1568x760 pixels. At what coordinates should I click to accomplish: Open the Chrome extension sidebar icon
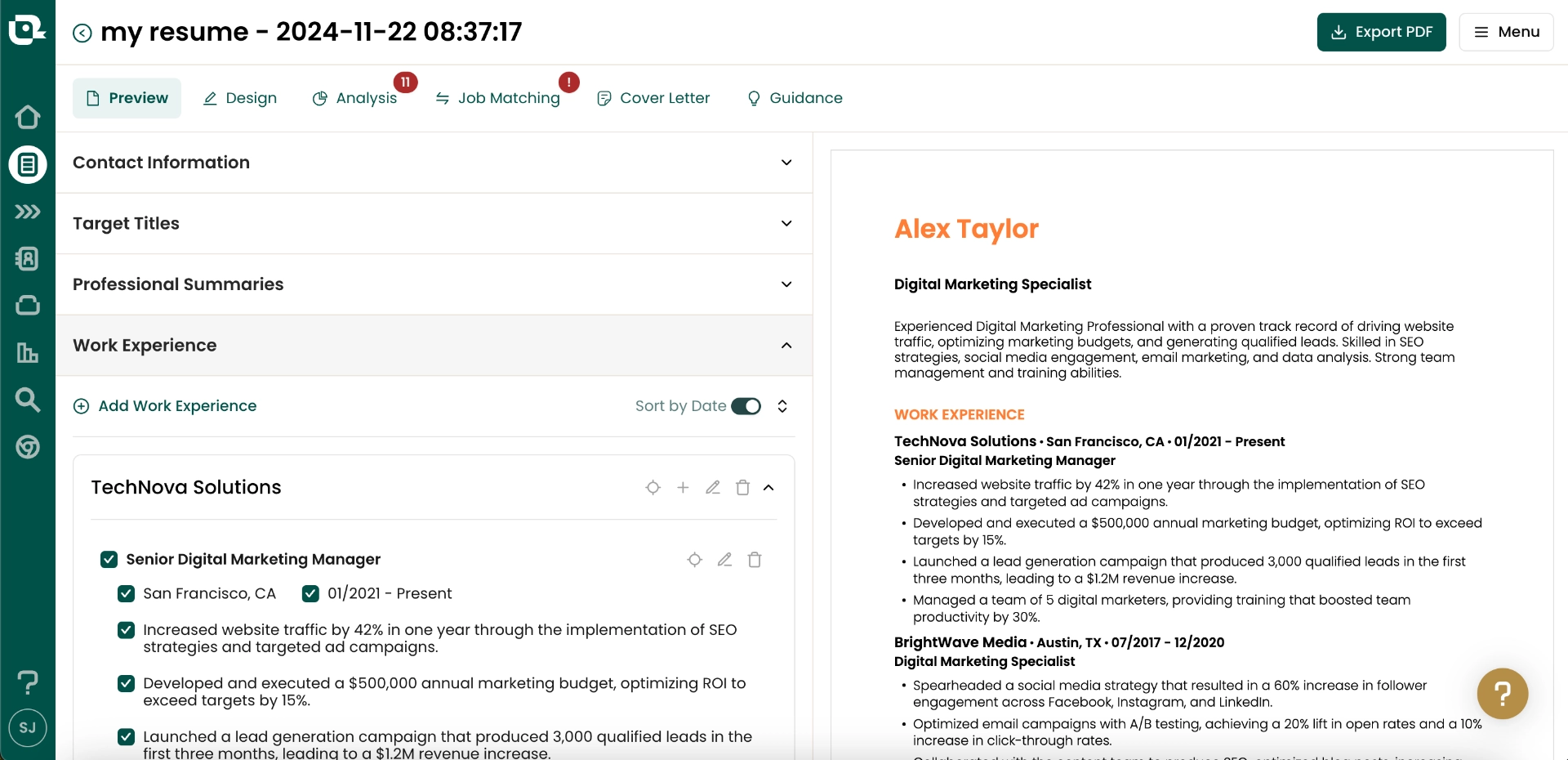coord(28,447)
